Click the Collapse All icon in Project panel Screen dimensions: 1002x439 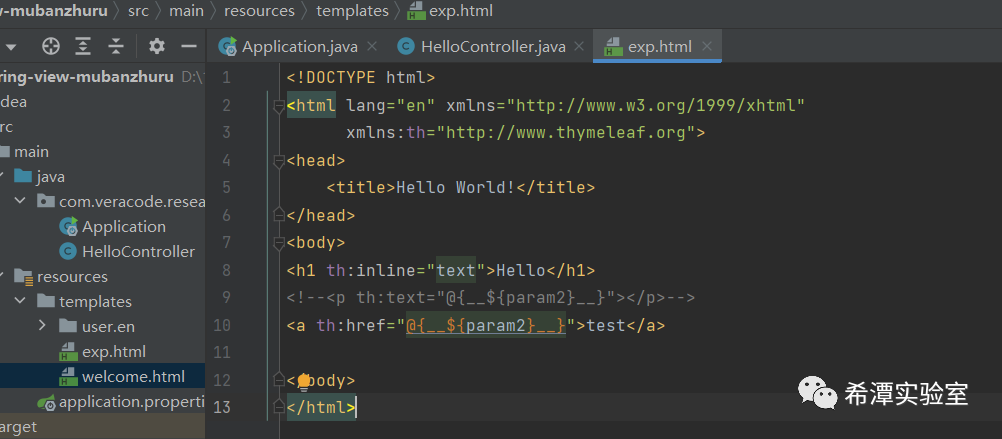[116, 46]
